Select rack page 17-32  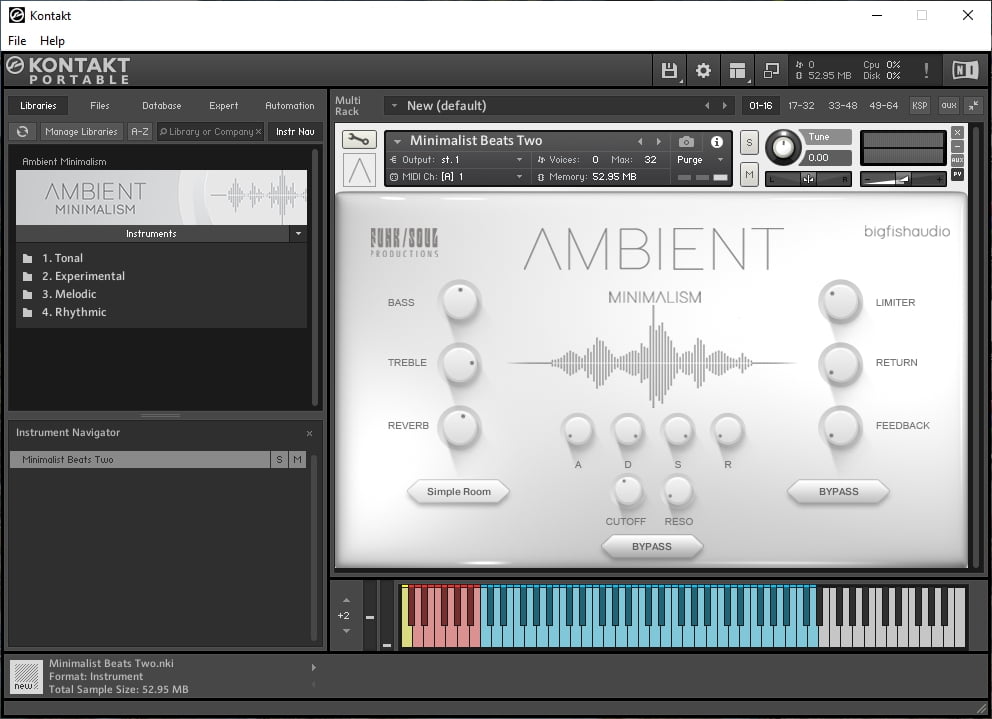(x=801, y=106)
